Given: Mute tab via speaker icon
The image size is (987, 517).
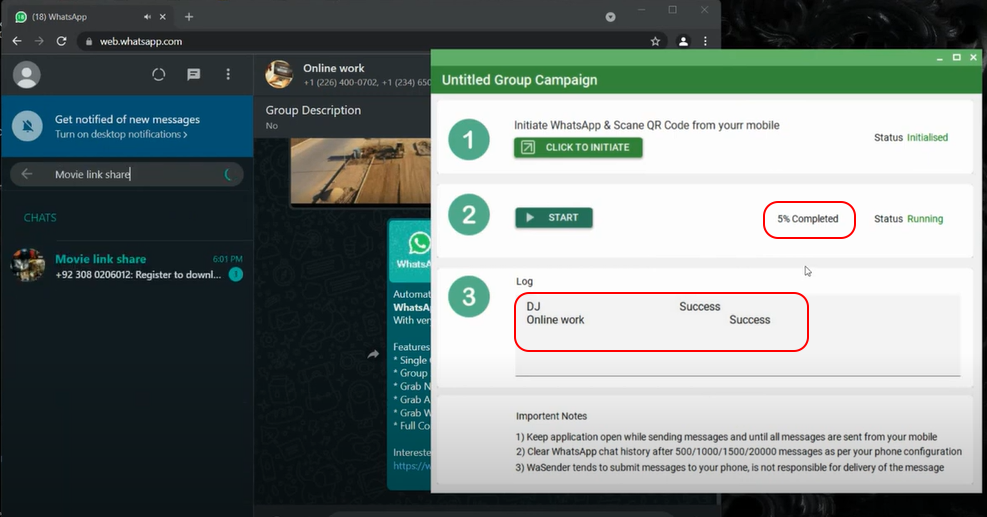Looking at the screenshot, I should point(148,17).
